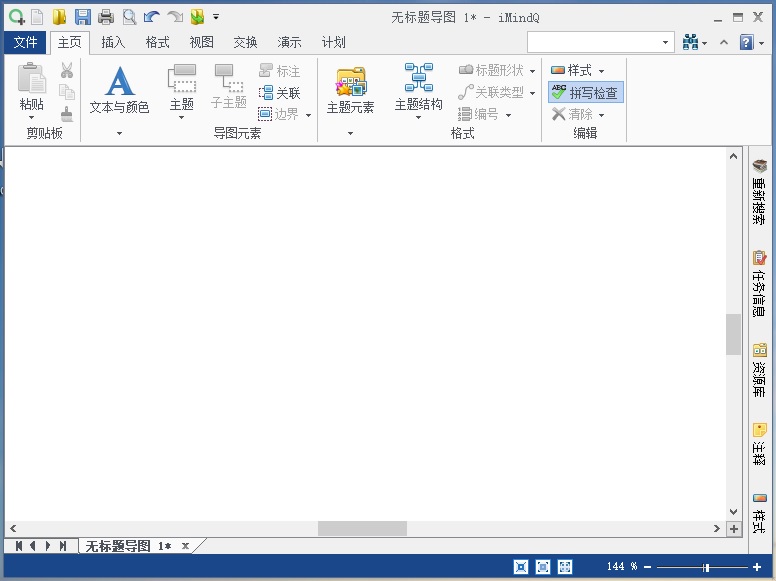Viewport: 776px width, 581px height.
Task: Click the undo arrow icon
Action: 151,17
